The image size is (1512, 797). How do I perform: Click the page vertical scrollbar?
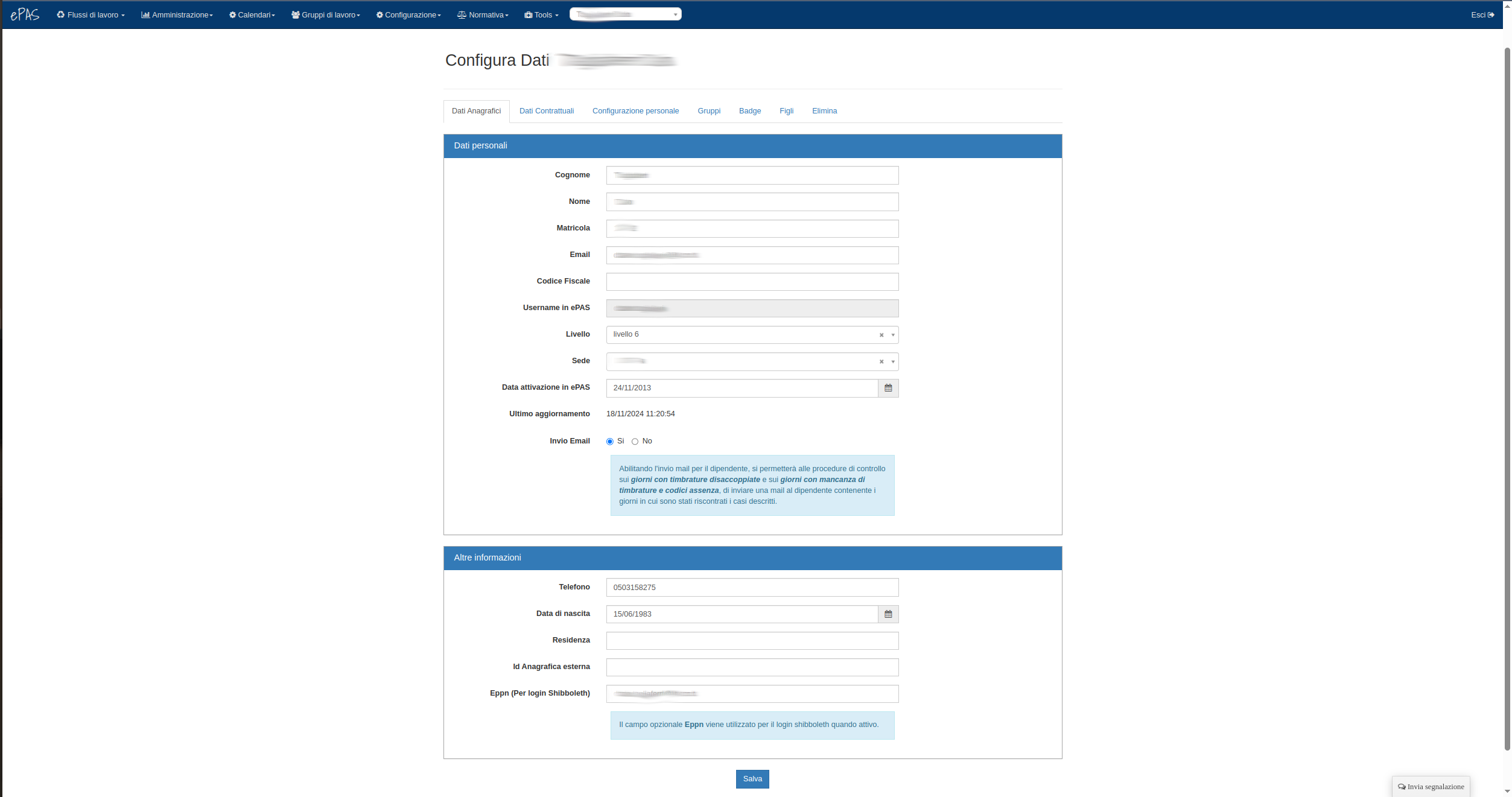(x=1507, y=398)
